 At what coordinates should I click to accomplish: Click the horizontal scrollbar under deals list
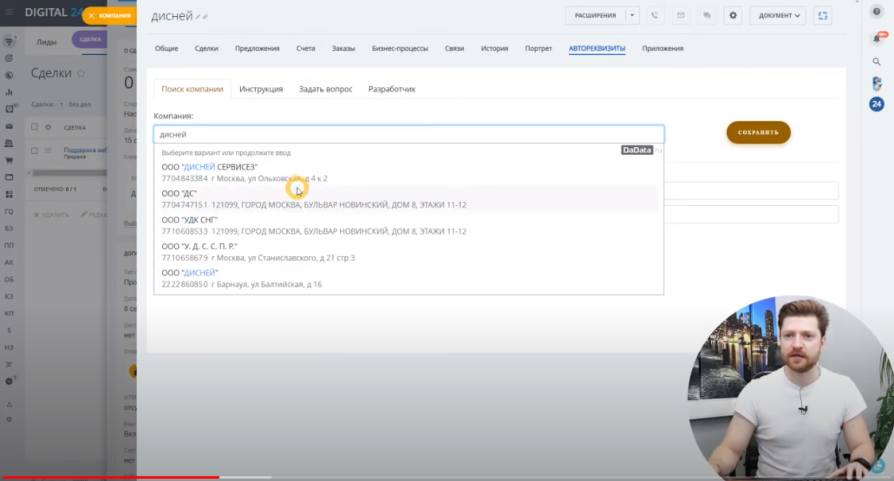point(69,173)
